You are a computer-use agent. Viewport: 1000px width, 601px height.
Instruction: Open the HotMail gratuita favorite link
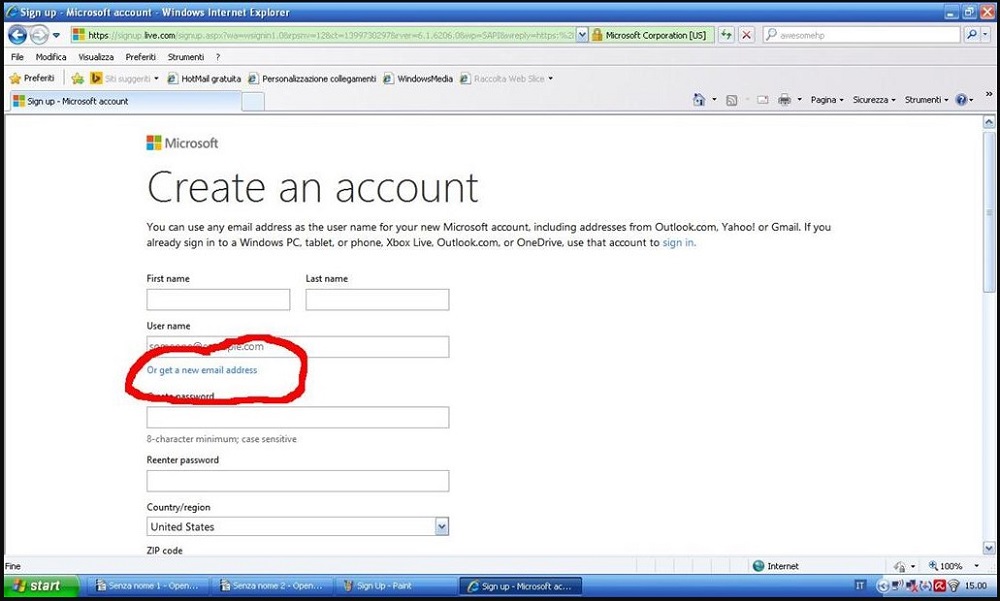point(204,78)
